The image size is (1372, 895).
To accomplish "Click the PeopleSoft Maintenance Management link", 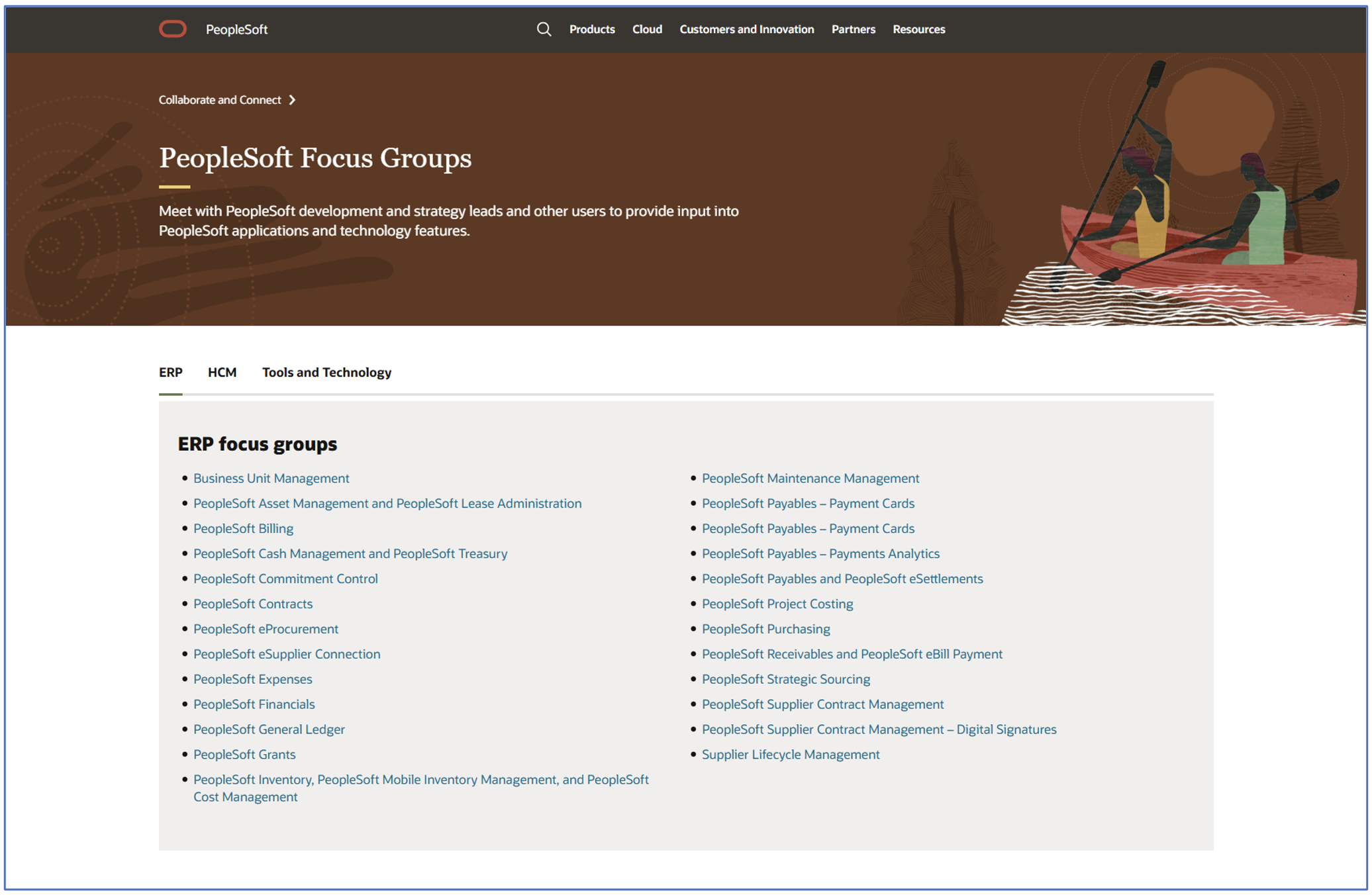I will 810,478.
